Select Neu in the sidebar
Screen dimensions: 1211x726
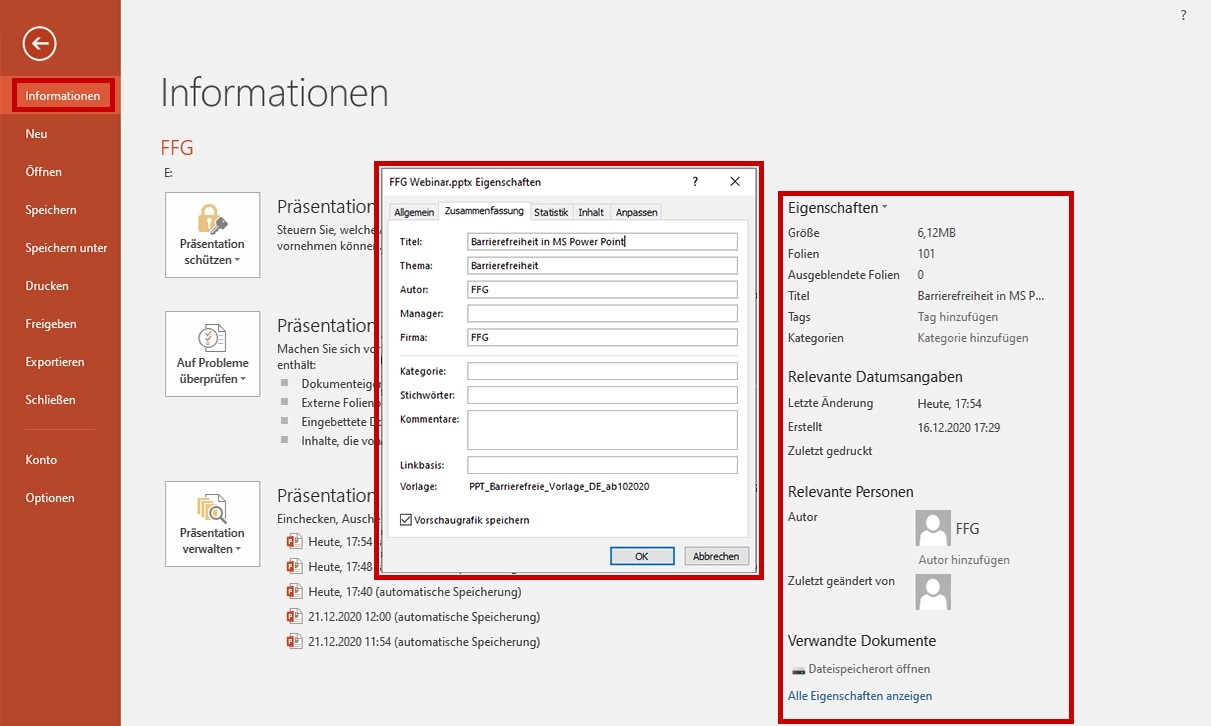(37, 134)
